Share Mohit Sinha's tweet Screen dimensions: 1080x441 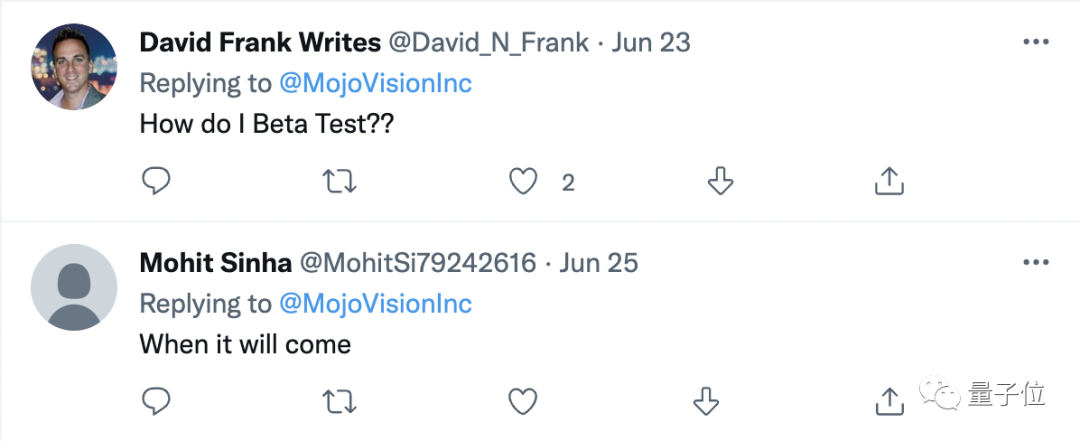[x=889, y=401]
